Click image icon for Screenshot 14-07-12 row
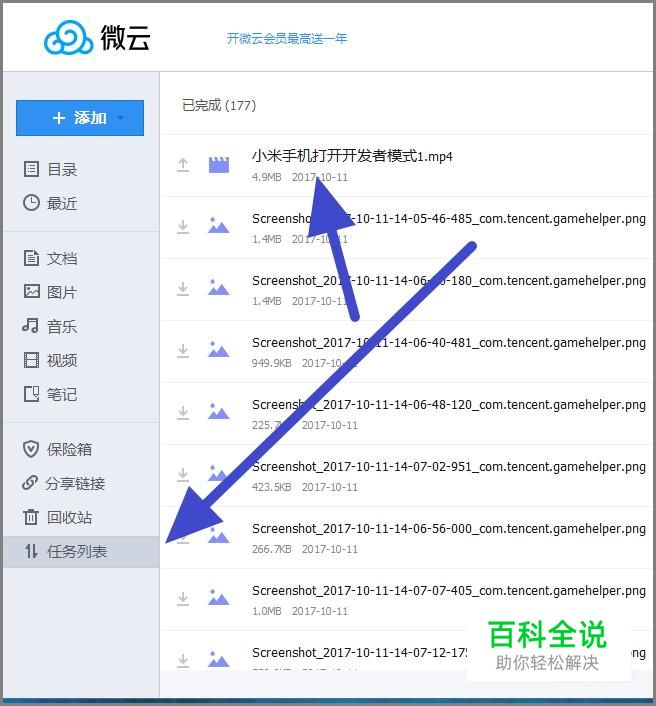The height and width of the screenshot is (706, 656). 218,659
